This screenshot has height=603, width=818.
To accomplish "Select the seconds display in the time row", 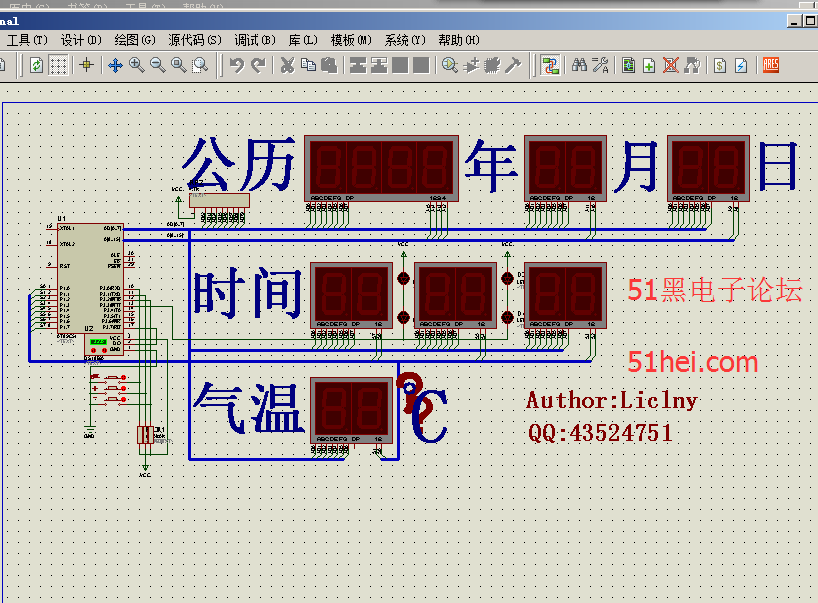I will pos(566,295).
